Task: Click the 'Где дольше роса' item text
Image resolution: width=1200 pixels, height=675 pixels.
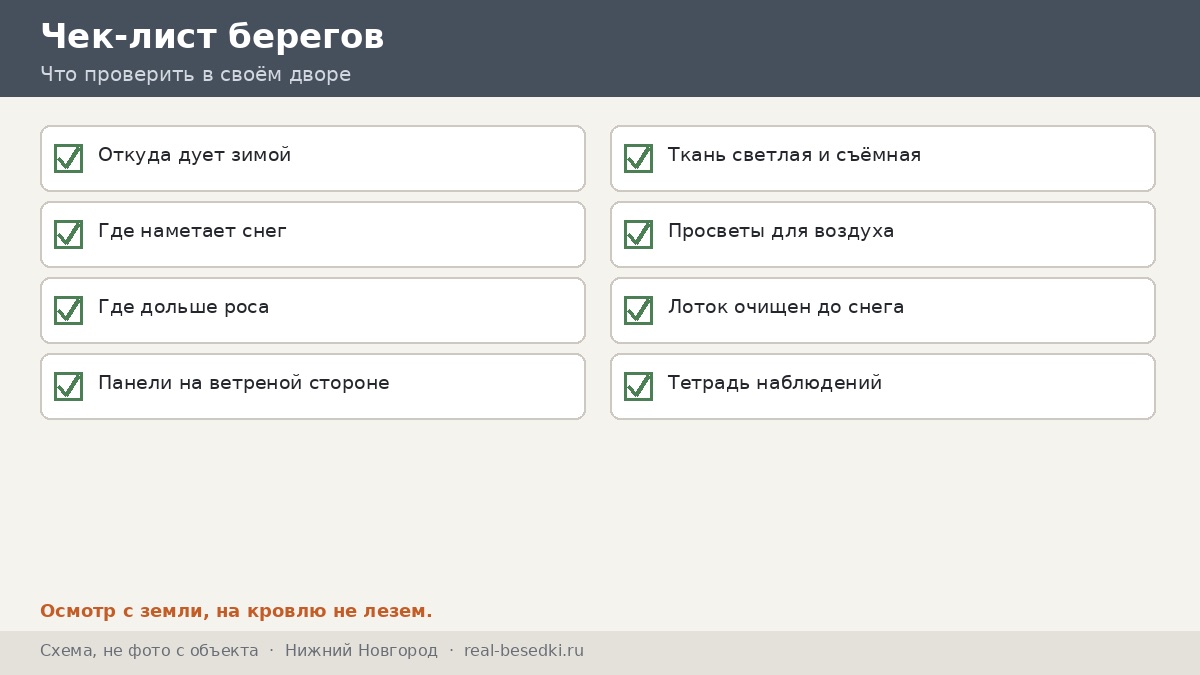Action: 183,308
